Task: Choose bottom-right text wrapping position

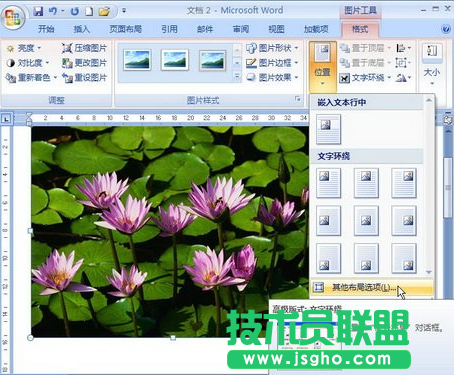Action: coord(404,258)
